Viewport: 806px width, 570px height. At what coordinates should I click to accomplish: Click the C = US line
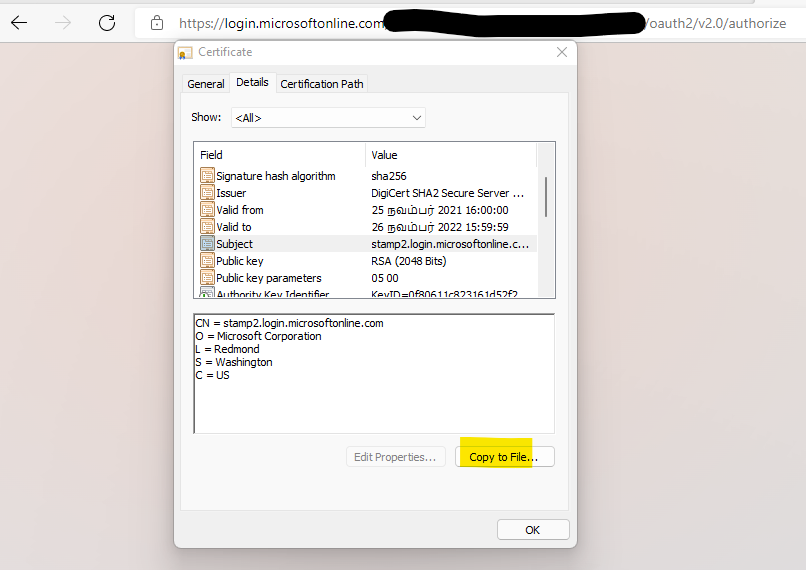click(212, 375)
